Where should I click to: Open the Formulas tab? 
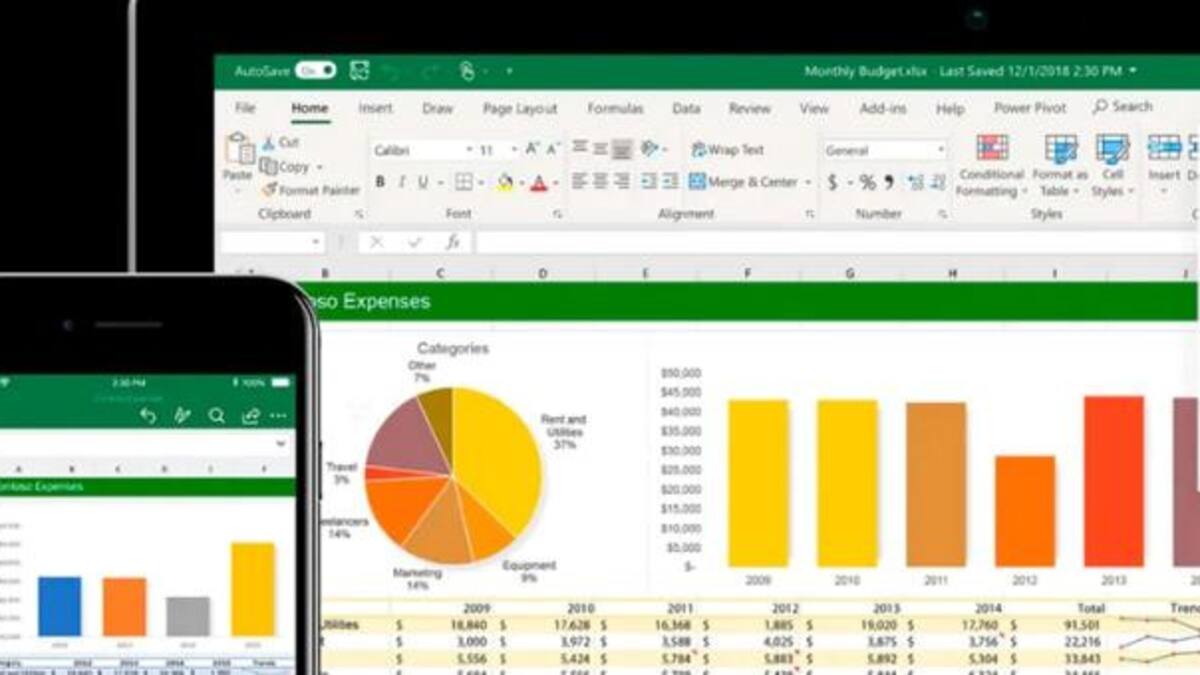pyautogui.click(x=615, y=108)
